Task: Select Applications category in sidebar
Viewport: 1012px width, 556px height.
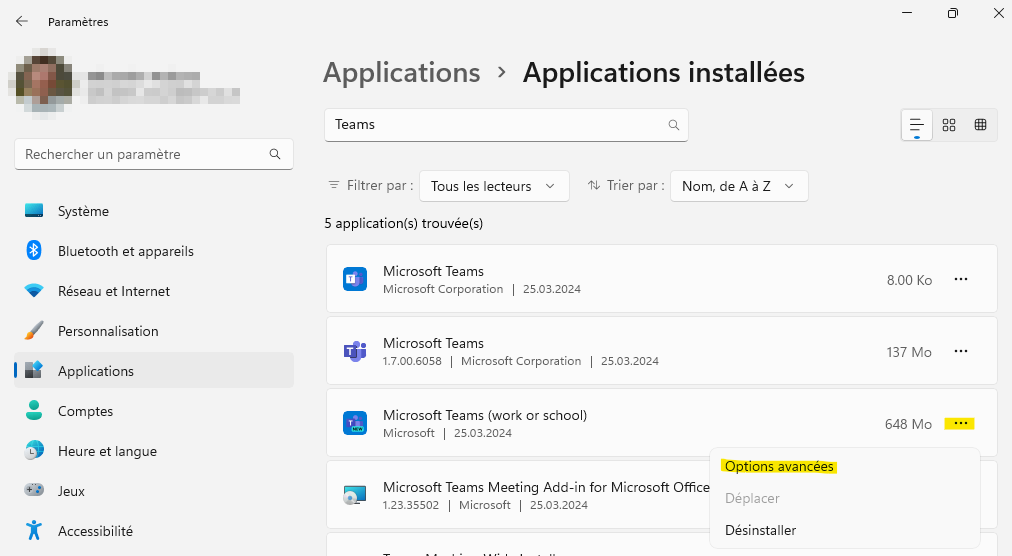Action: (154, 371)
